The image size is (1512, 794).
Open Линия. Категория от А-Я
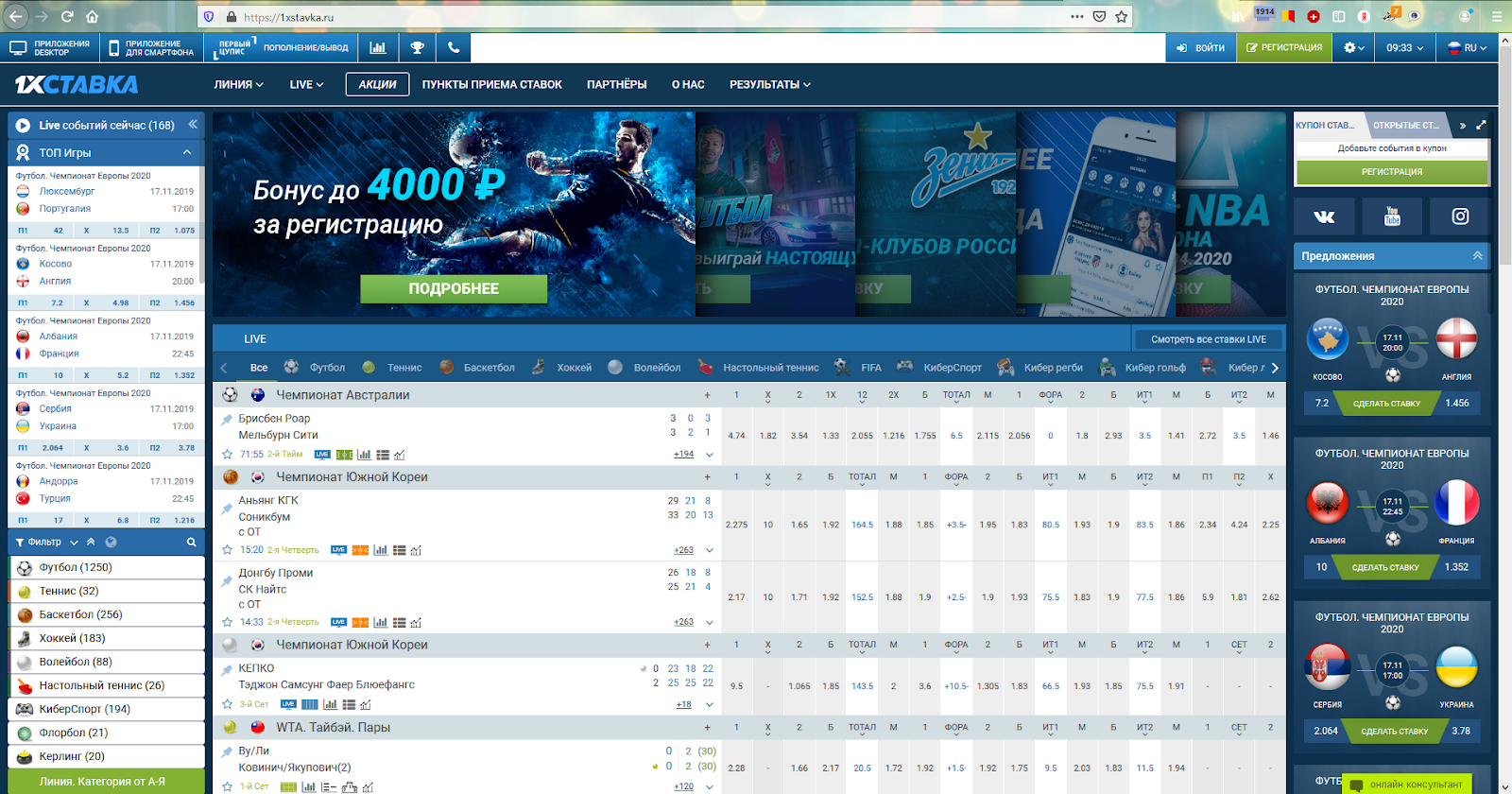106,782
